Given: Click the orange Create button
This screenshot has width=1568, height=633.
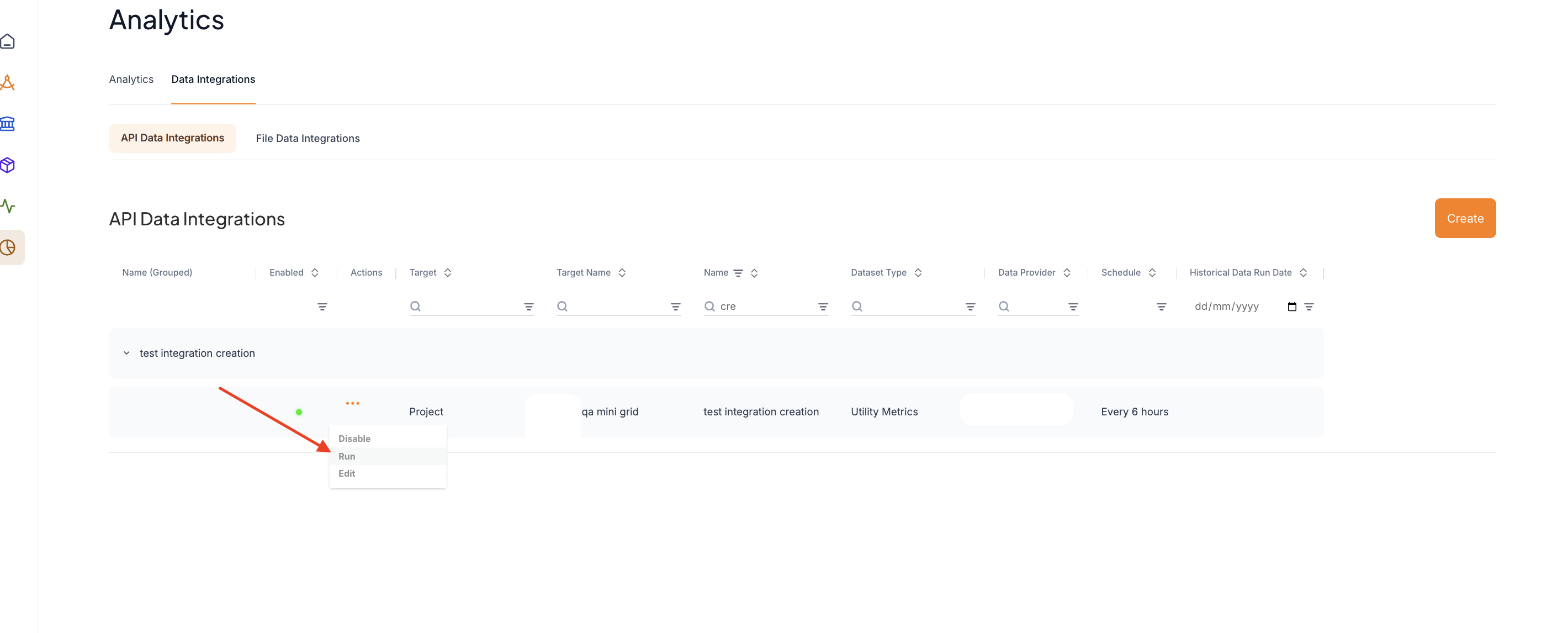Looking at the screenshot, I should pyautogui.click(x=1465, y=218).
